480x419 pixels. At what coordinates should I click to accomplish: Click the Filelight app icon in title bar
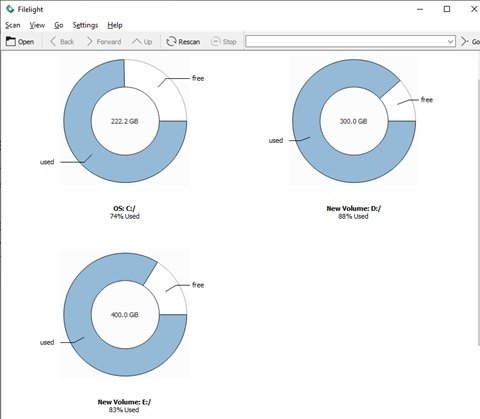[10, 9]
